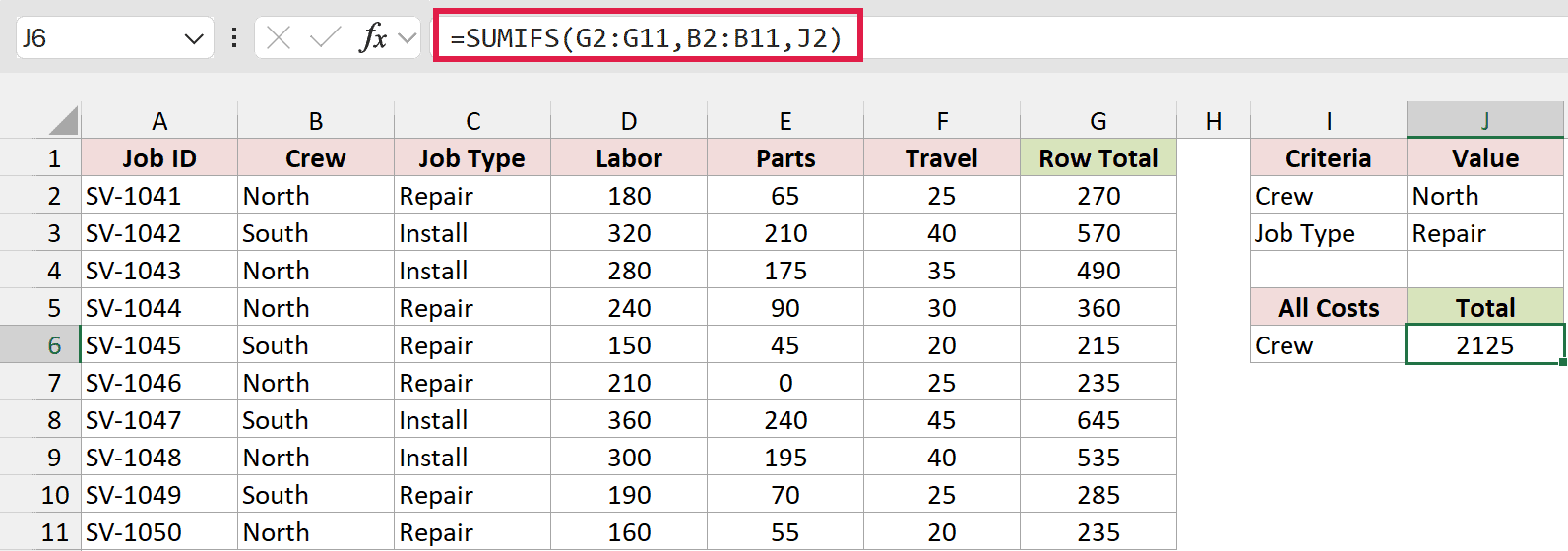Click the Row Total header cell
This screenshot has width=1568, height=551.
coord(1098,158)
